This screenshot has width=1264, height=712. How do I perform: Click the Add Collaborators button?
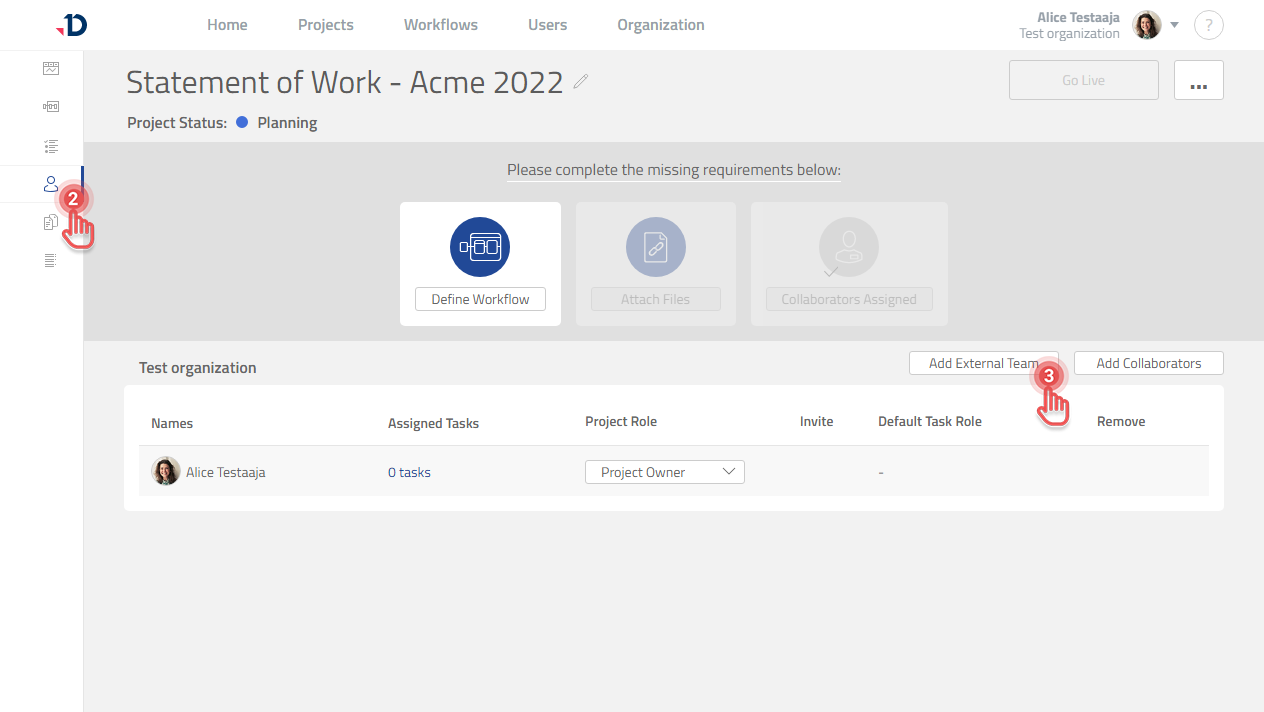click(x=1148, y=363)
